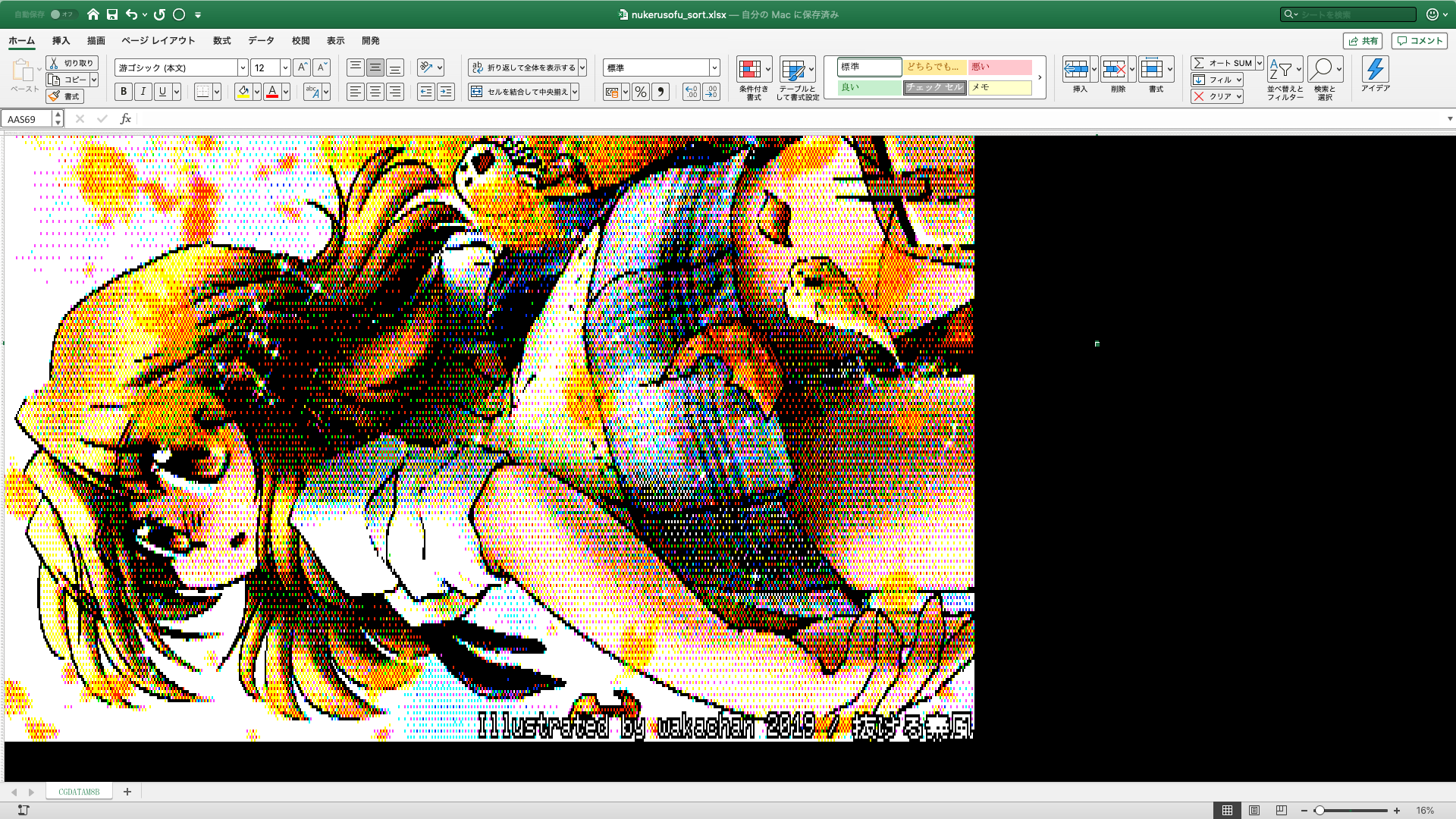The height and width of the screenshot is (819, 1456).
Task: Click the コピー copy button
Action: click(67, 80)
